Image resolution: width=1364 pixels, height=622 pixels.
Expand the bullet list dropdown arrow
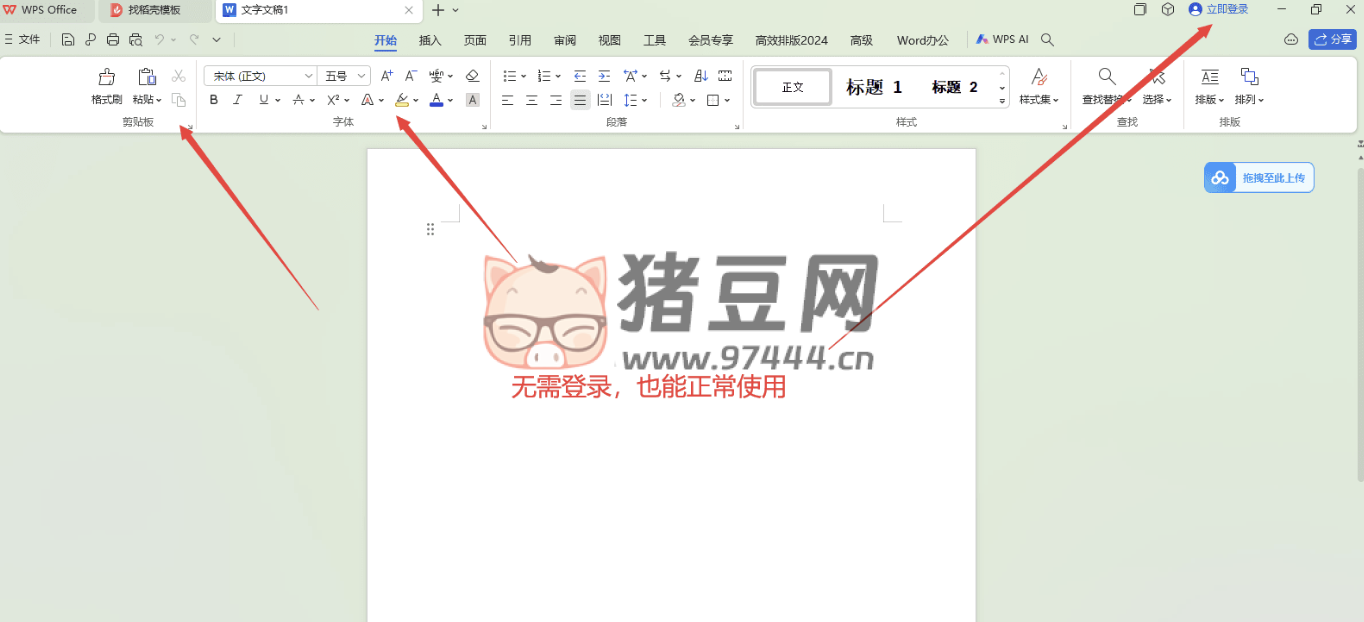(x=524, y=76)
